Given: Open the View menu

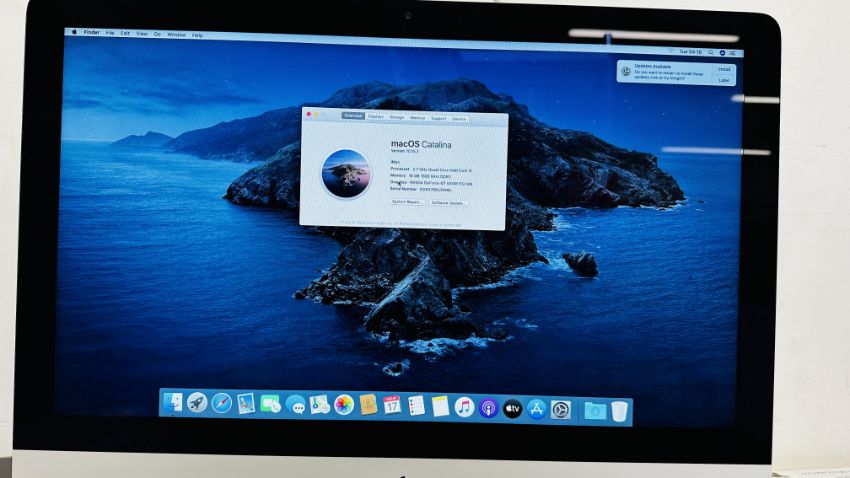Looking at the screenshot, I should (142, 34).
